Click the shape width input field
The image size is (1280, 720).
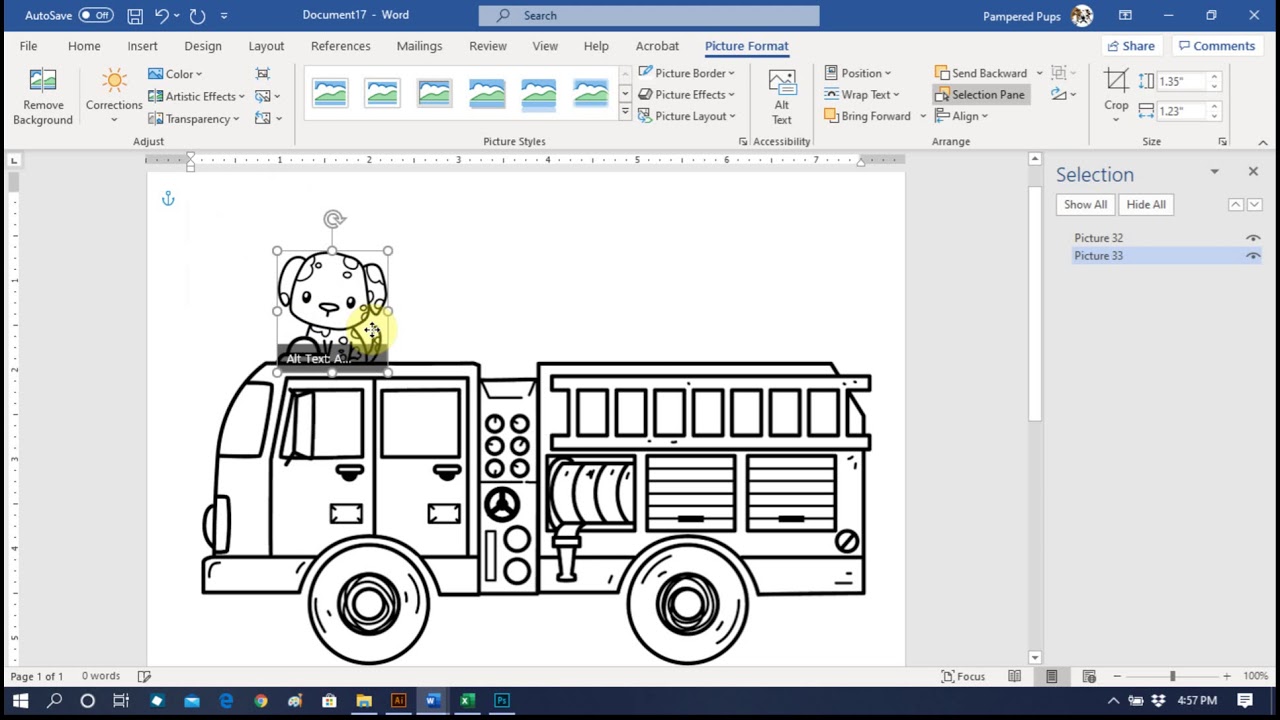(x=1182, y=111)
